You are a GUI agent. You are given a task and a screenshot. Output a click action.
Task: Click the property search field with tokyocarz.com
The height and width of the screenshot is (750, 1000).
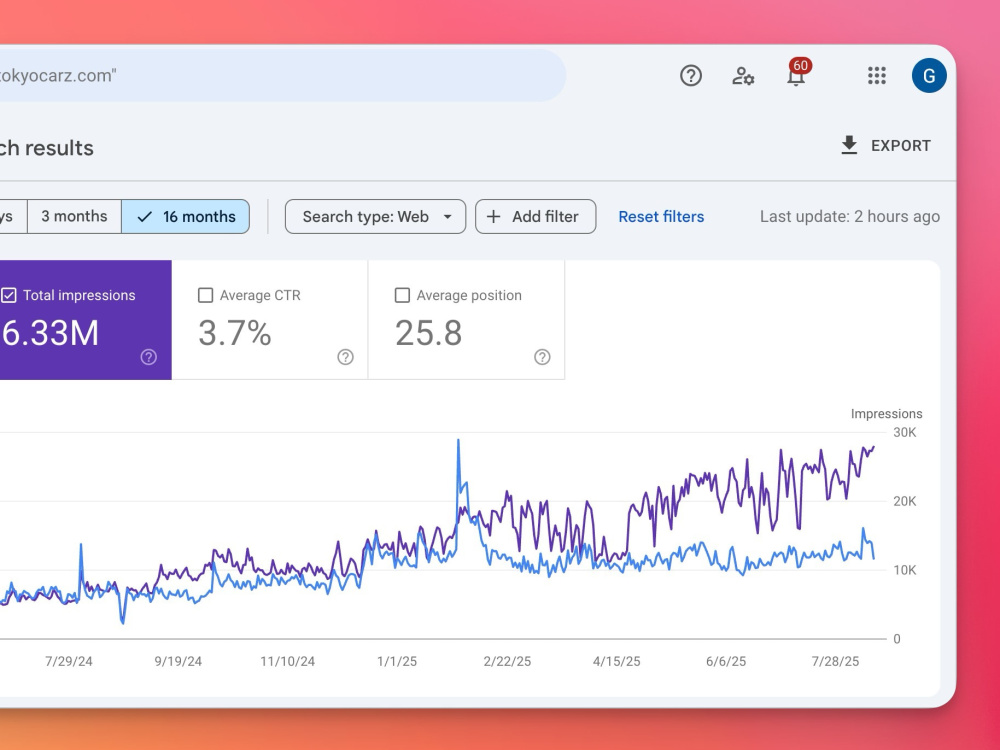click(x=282, y=76)
